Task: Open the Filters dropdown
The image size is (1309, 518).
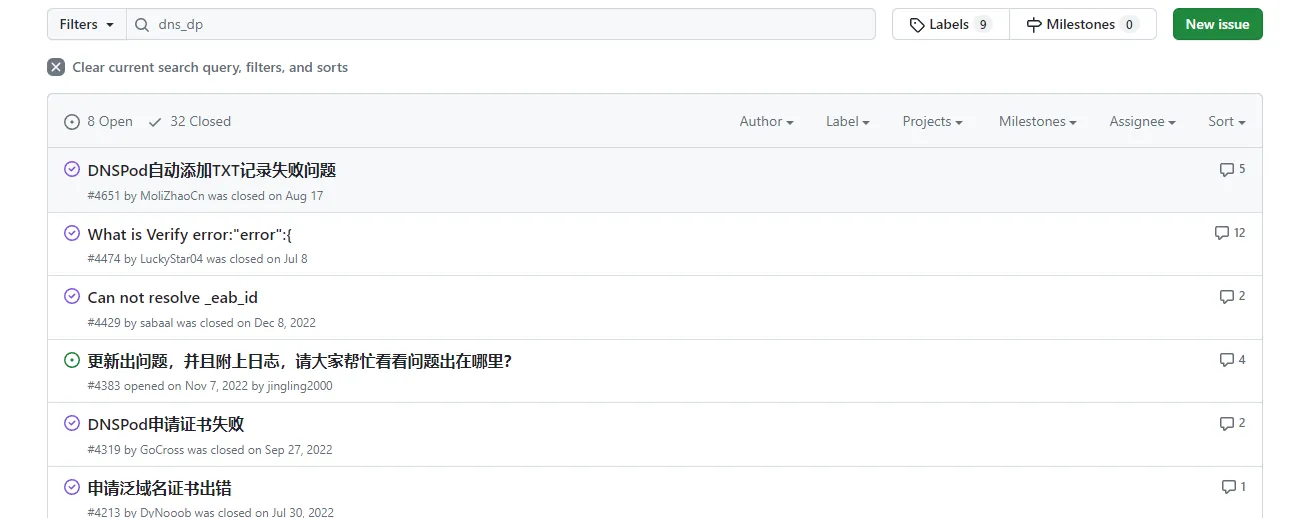Action: point(86,24)
